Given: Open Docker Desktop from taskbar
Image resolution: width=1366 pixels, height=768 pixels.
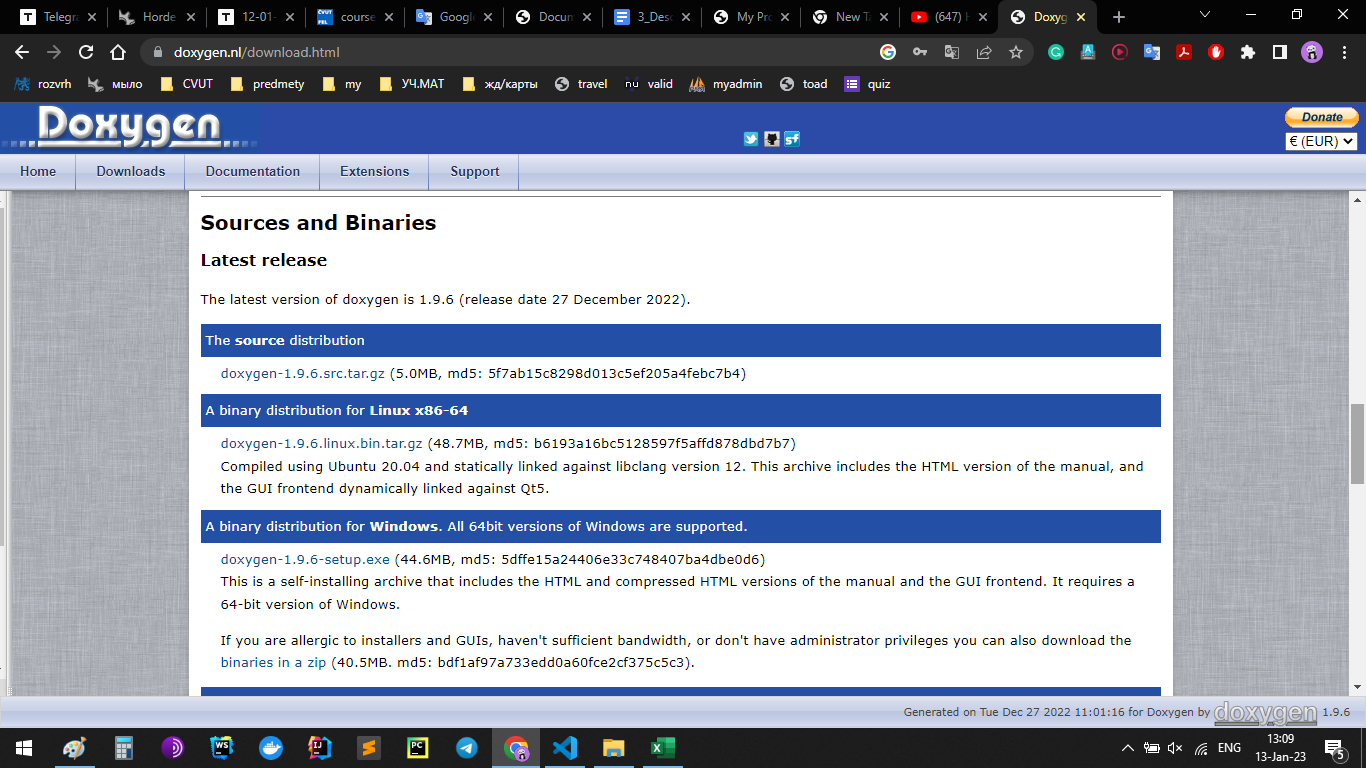Looking at the screenshot, I should (x=271, y=747).
